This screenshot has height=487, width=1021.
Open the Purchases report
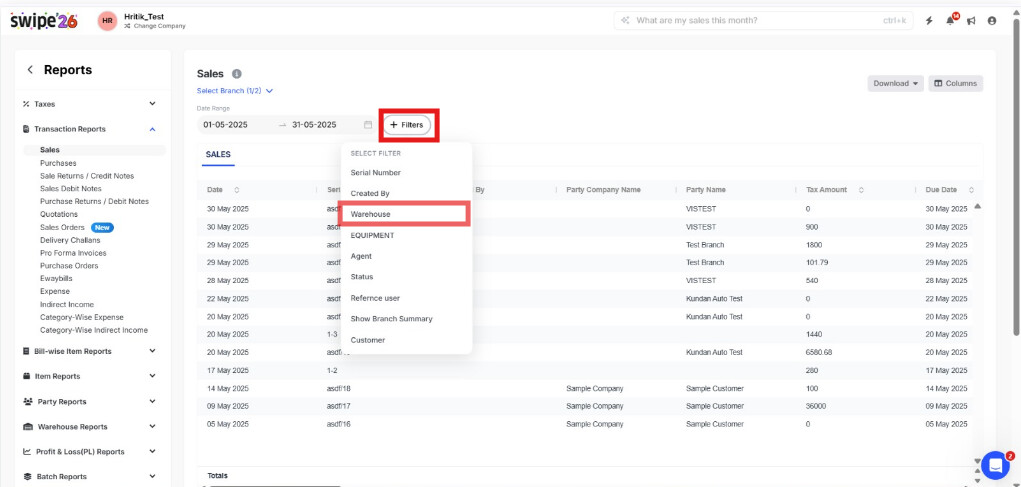(58, 163)
